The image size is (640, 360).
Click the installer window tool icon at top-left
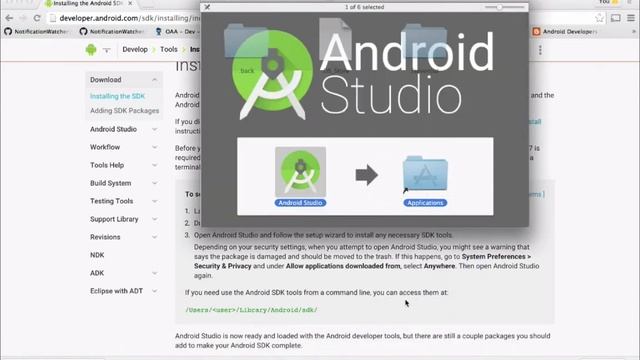click(207, 7)
